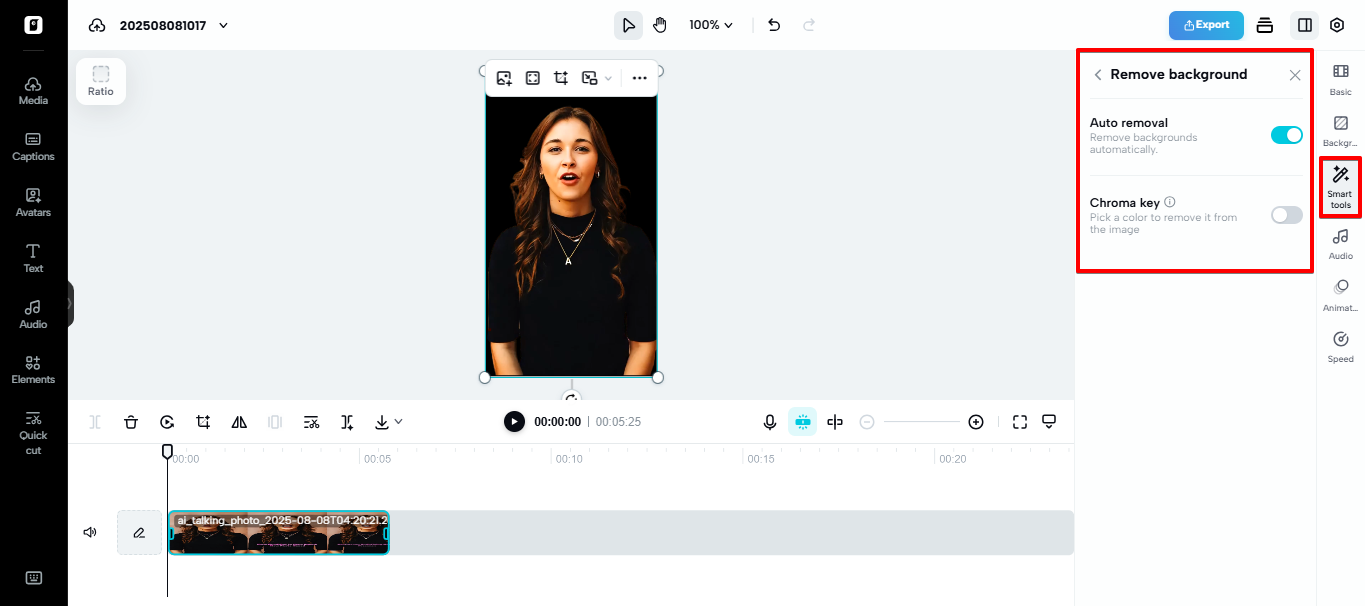Click the keyboard shortcuts icon at bottom left

[x=33, y=577]
